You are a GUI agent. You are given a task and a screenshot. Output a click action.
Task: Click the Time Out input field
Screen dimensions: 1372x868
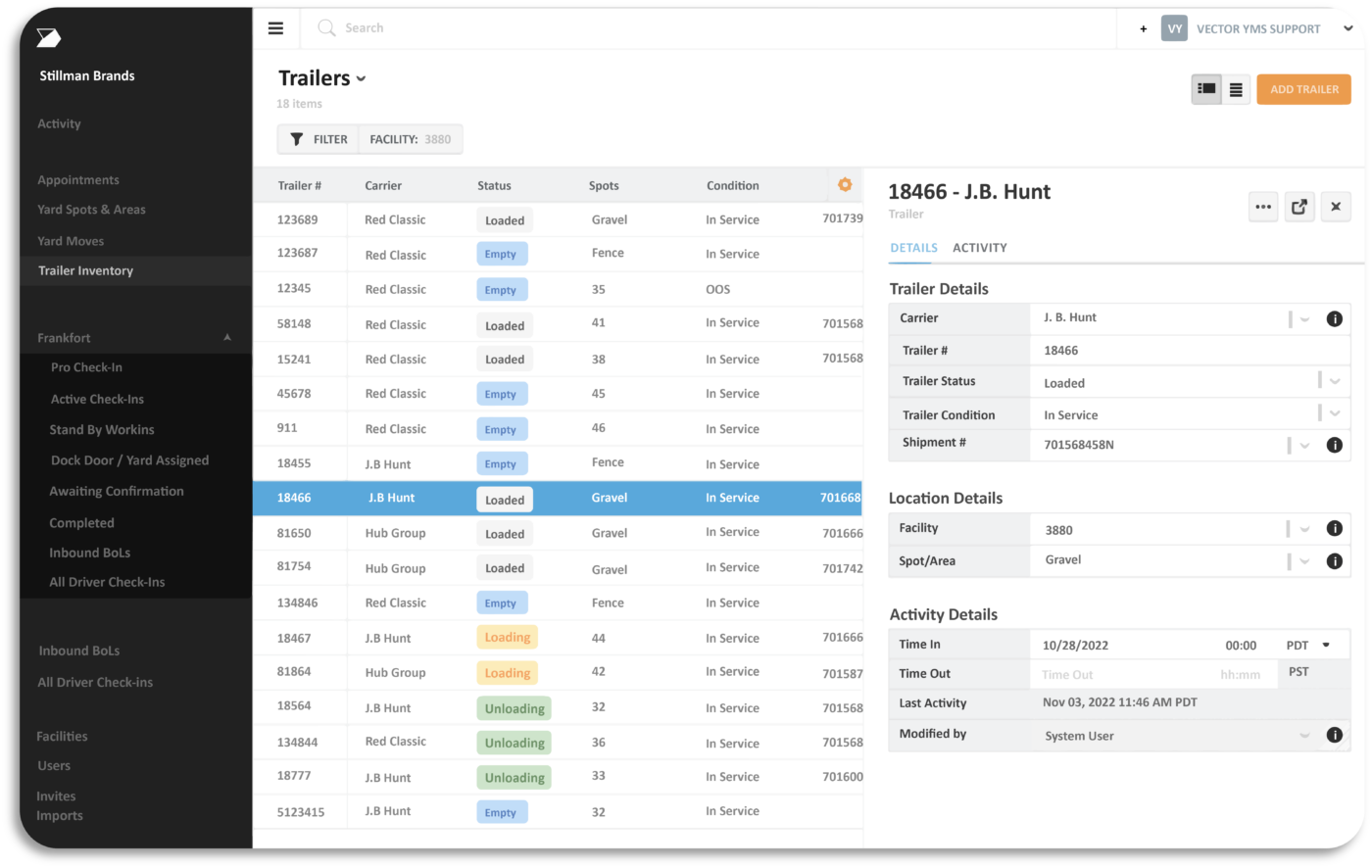(x=1127, y=673)
